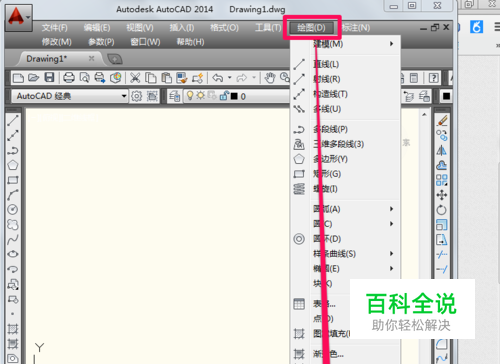
Task: Select the Array tool
Action: [442, 180]
